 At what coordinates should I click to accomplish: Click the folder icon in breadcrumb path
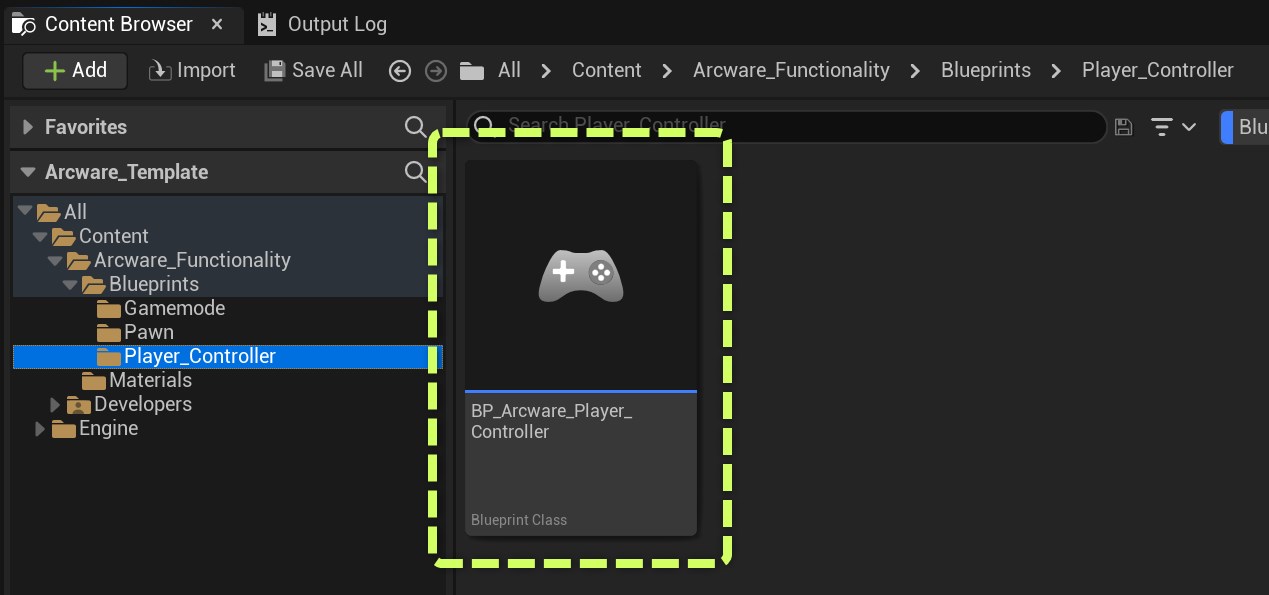[x=472, y=71]
